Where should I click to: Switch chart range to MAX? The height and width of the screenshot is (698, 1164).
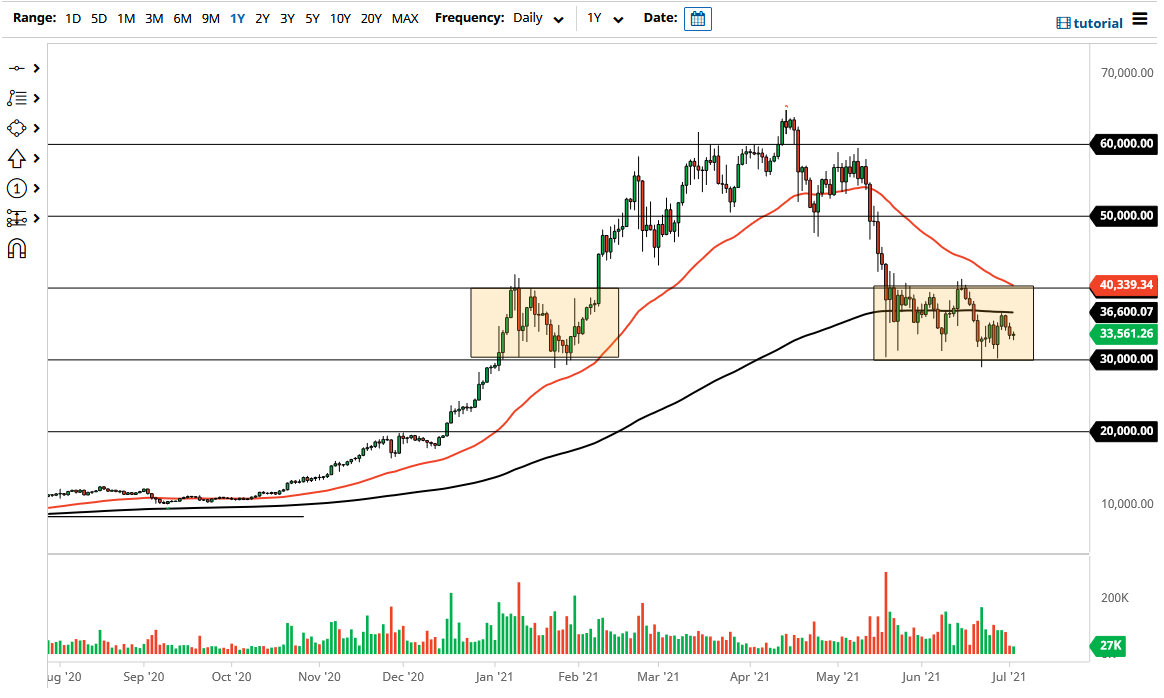(405, 18)
